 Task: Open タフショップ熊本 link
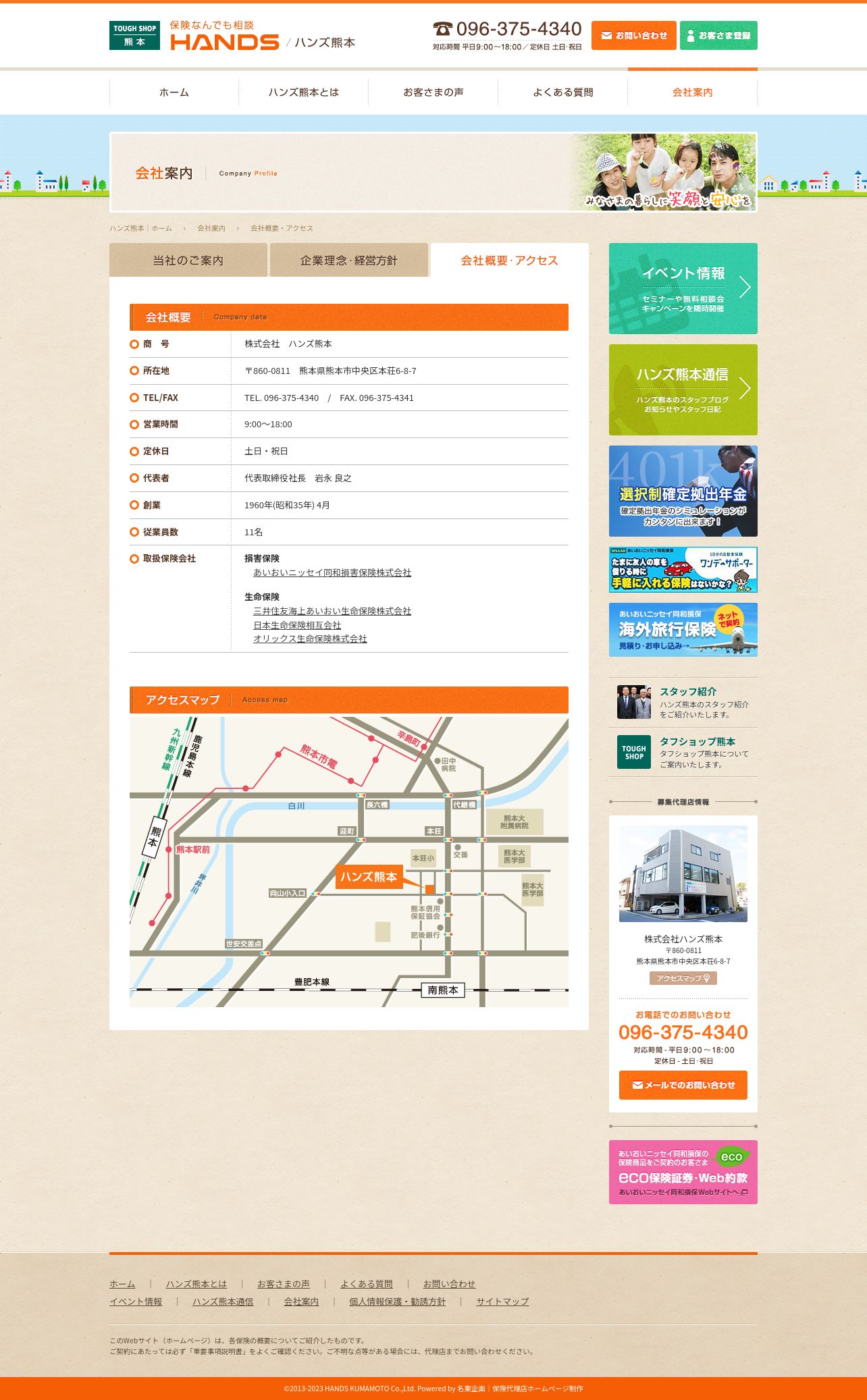(698, 741)
